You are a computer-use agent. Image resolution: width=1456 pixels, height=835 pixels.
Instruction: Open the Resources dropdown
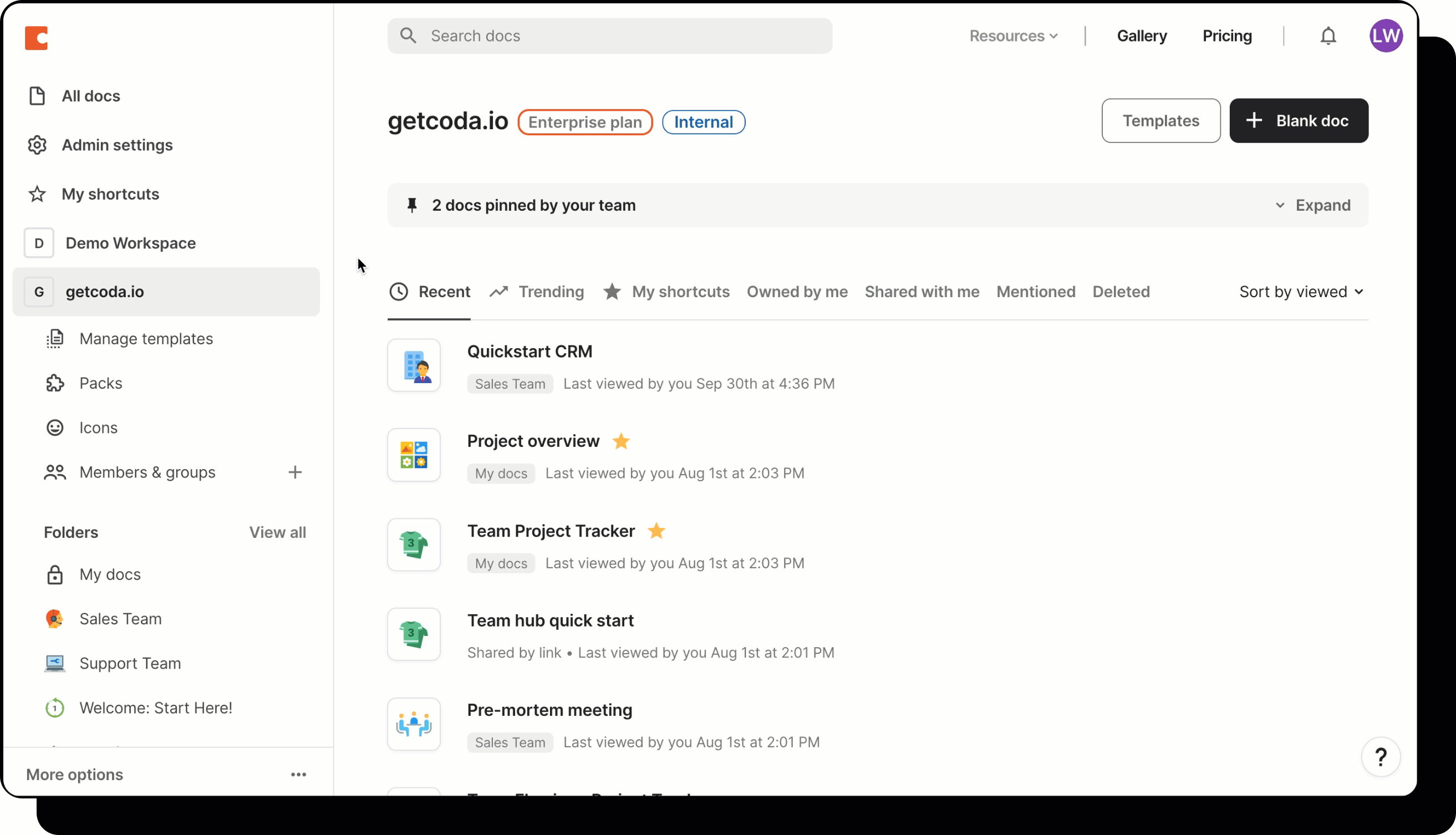pos(1013,35)
